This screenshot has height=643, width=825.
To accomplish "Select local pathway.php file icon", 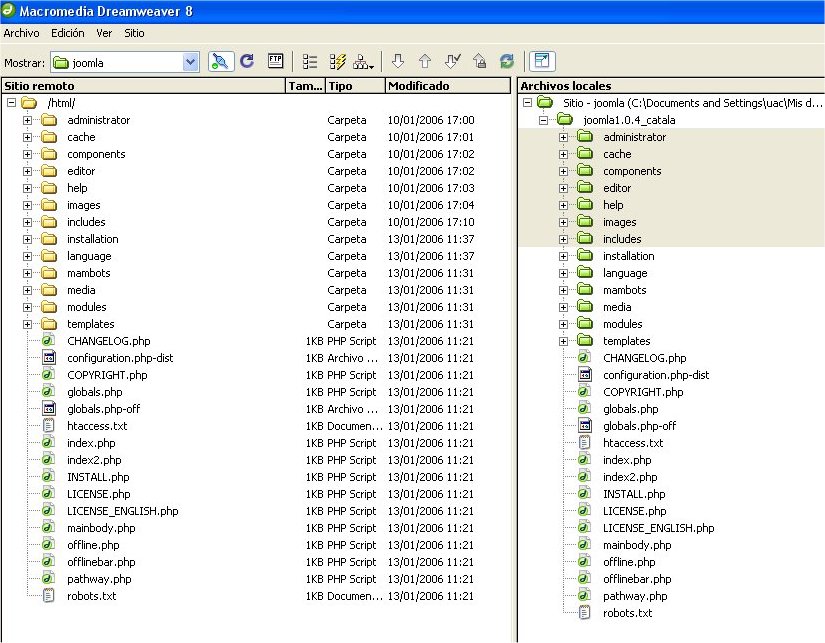I will (585, 595).
